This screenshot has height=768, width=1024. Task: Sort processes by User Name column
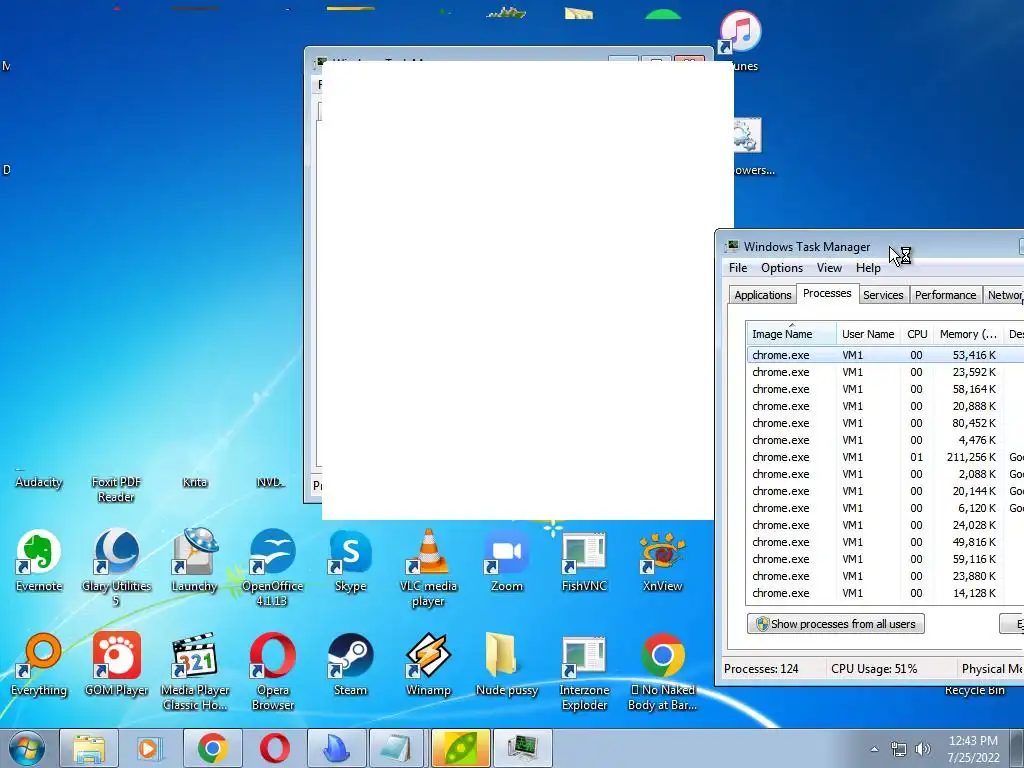coord(868,334)
